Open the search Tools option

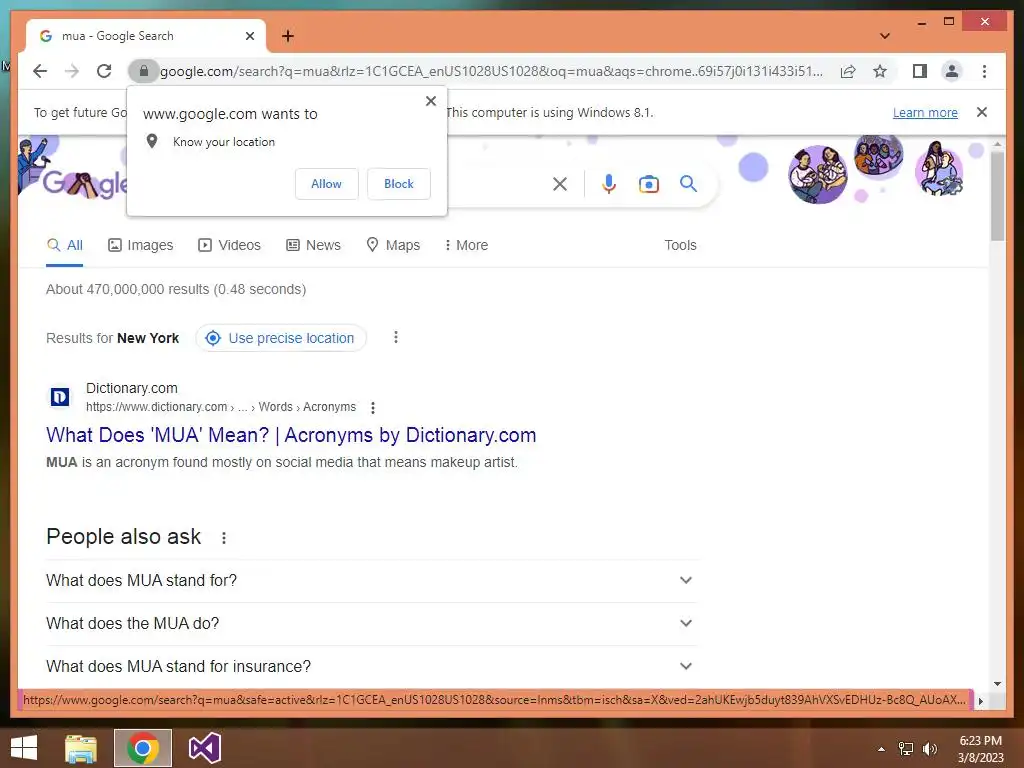pyautogui.click(x=680, y=246)
